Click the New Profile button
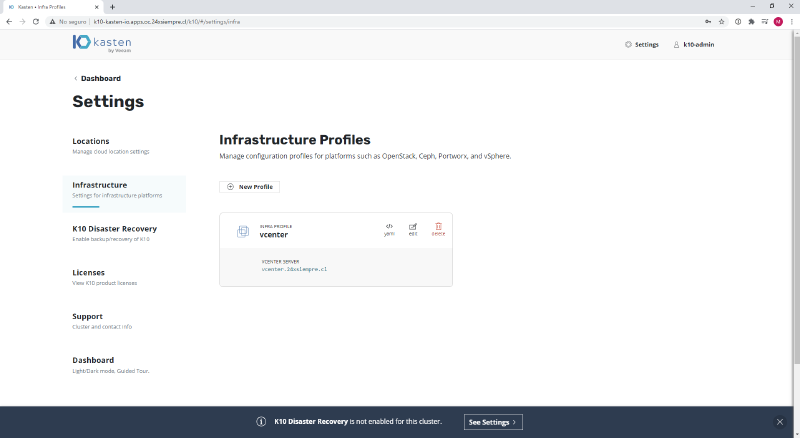This screenshot has width=800, height=438. (249, 187)
